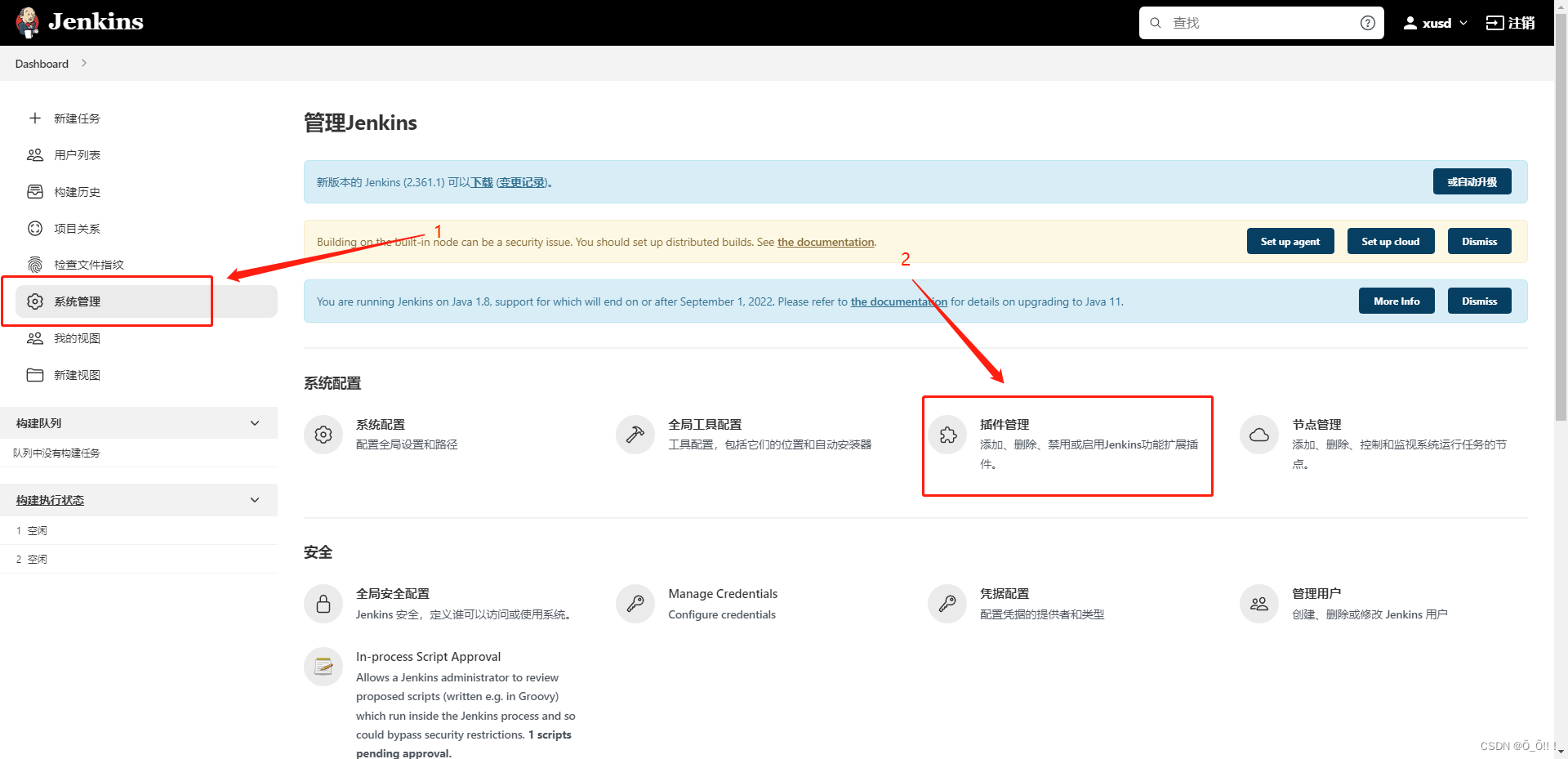Open 新建视图 in the sidebar
Image resolution: width=1568 pixels, height=759 pixels.
77,375
